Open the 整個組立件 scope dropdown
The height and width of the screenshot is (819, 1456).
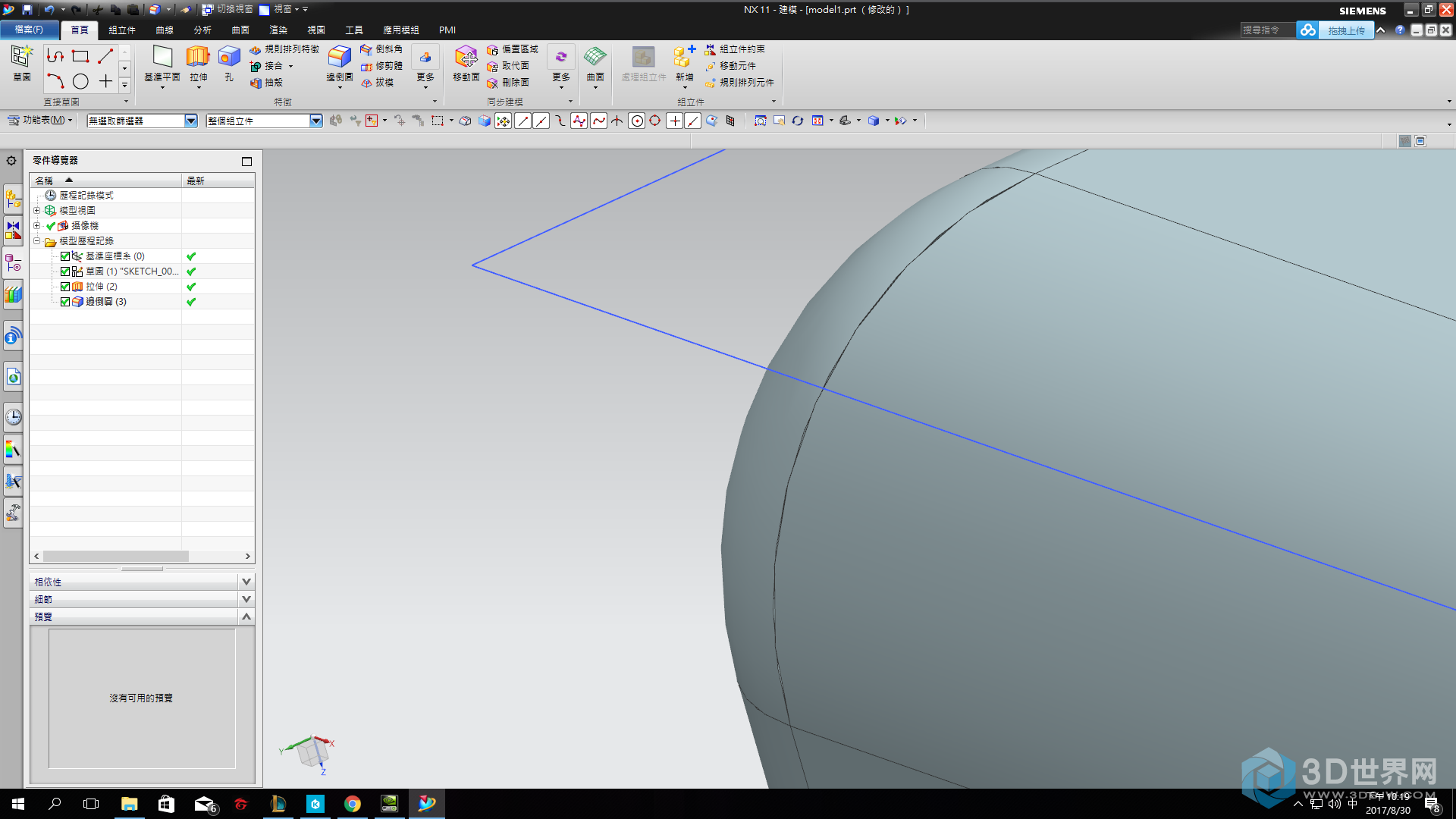[x=316, y=121]
